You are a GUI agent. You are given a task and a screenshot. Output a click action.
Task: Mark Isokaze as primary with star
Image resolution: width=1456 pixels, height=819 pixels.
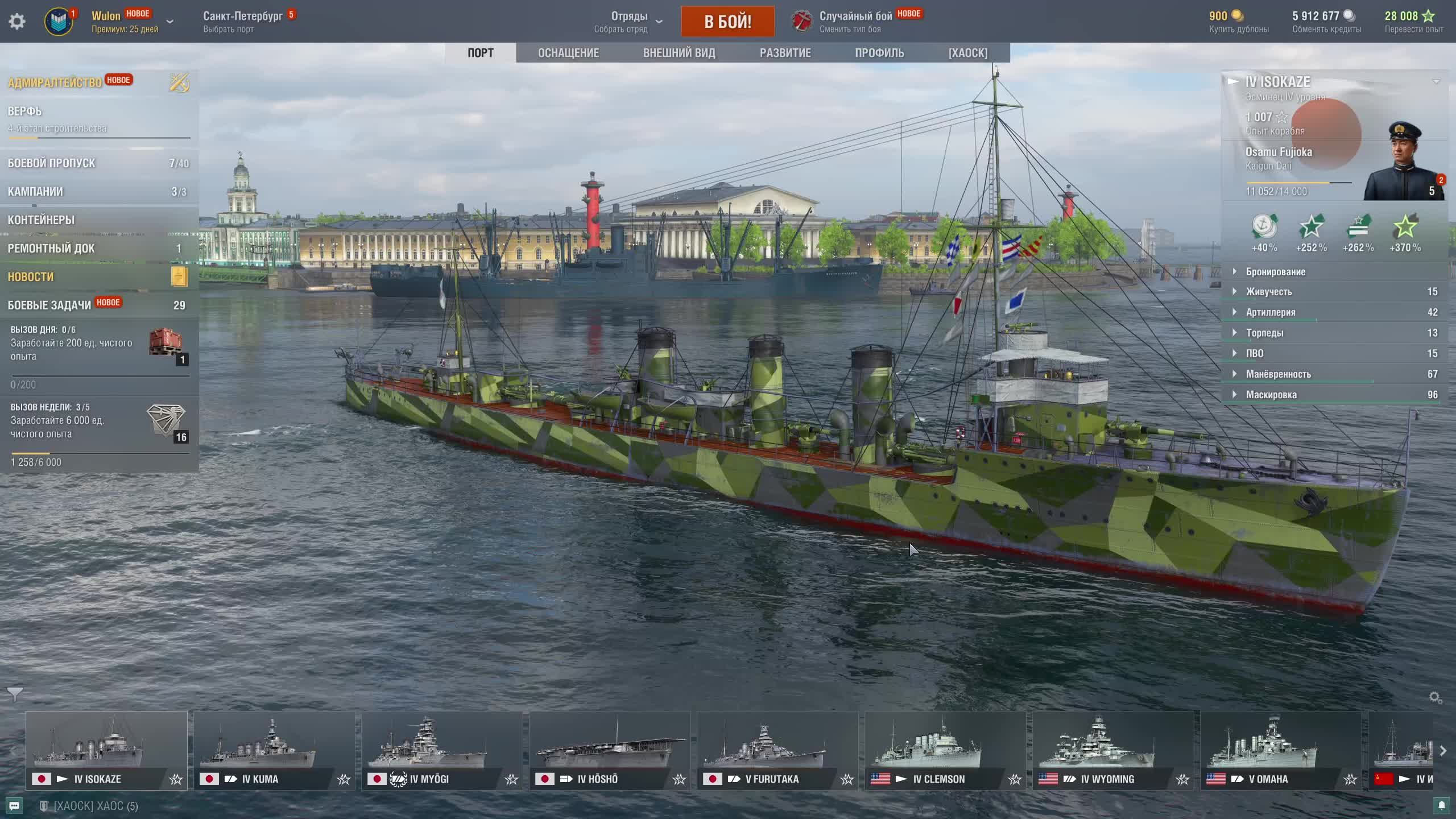click(176, 779)
